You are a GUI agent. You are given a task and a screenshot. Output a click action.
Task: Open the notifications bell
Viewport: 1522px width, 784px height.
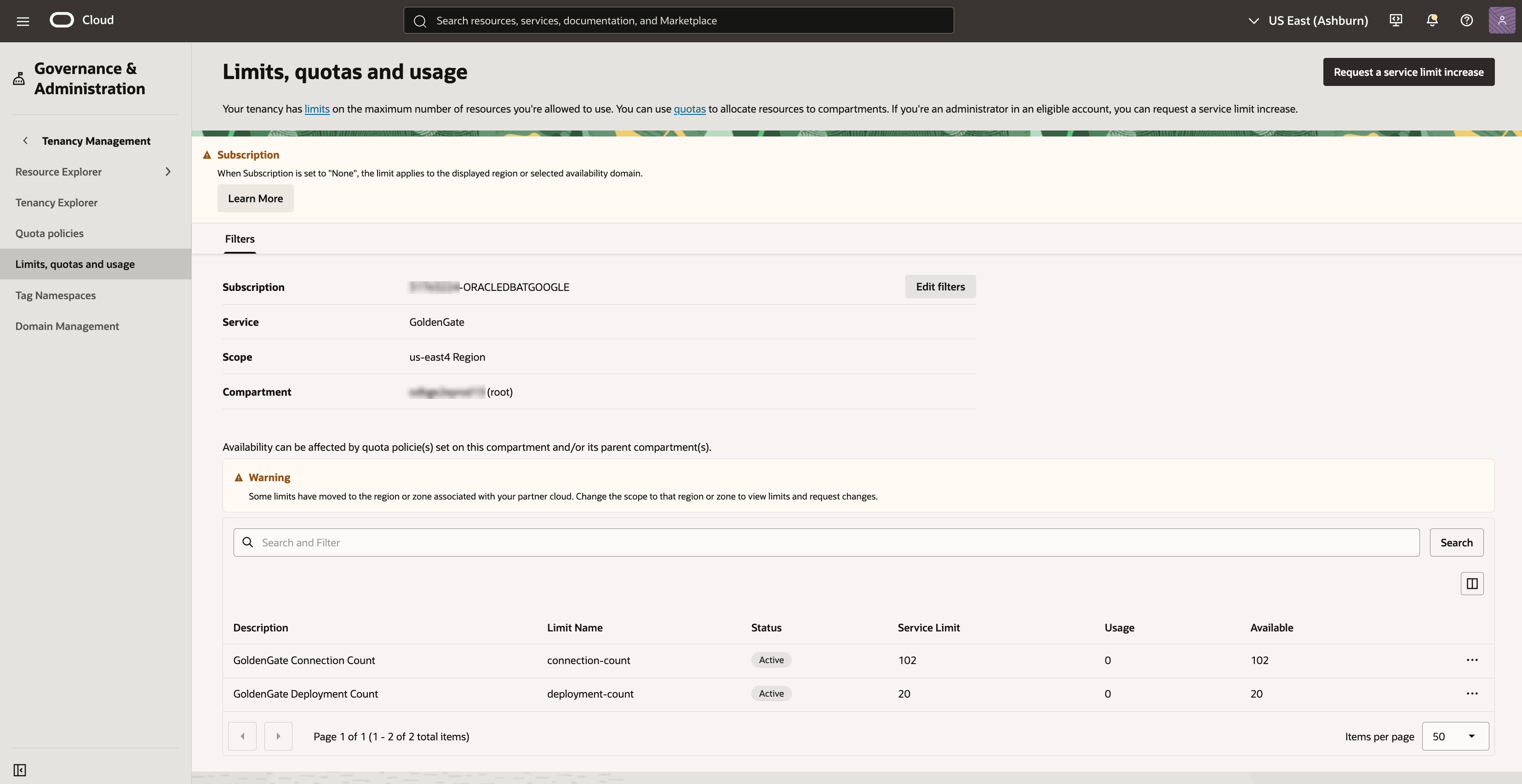(x=1431, y=20)
